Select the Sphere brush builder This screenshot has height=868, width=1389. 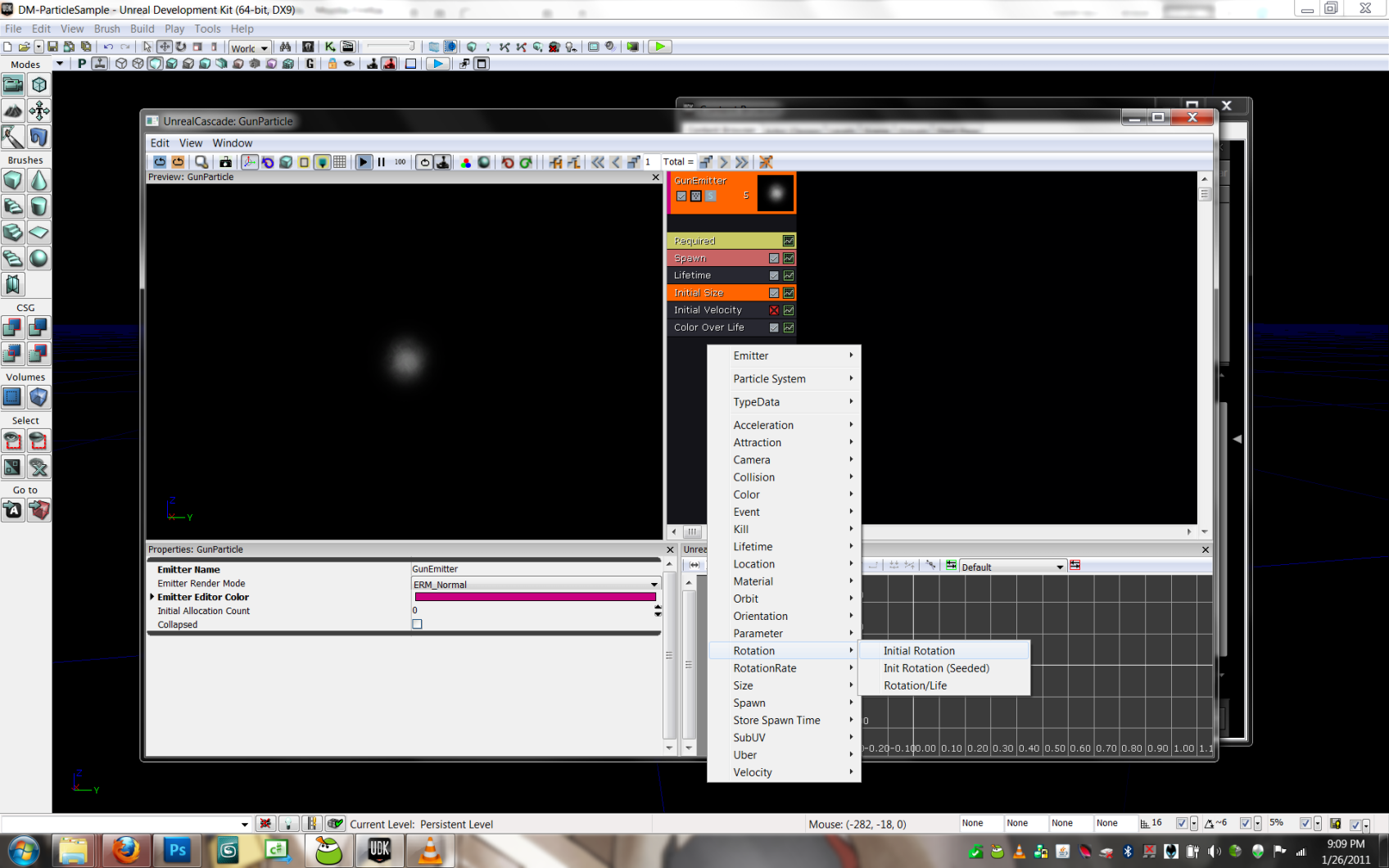(38, 259)
